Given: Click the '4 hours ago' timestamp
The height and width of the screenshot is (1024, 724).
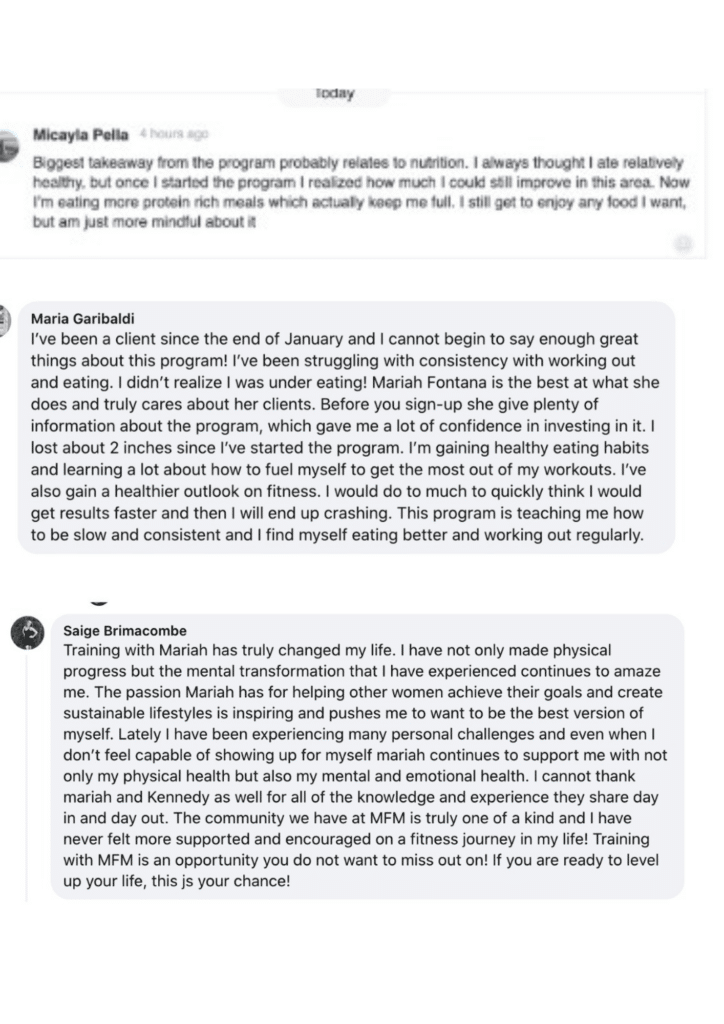Looking at the screenshot, I should (174, 134).
